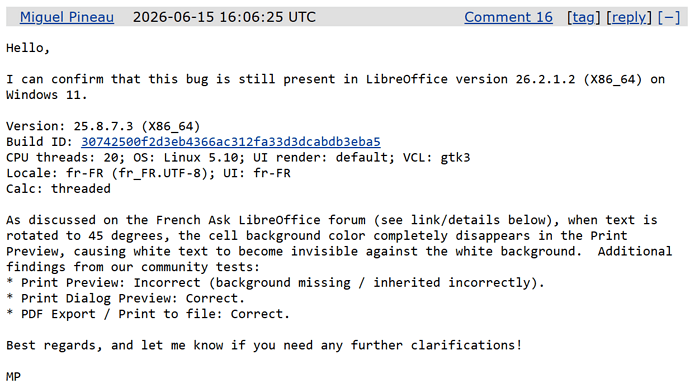The width and height of the screenshot is (690, 388).
Task: Click the 'Version: 25.8.7.3 (X86_64)' text
Action: pyautogui.click(x=103, y=126)
